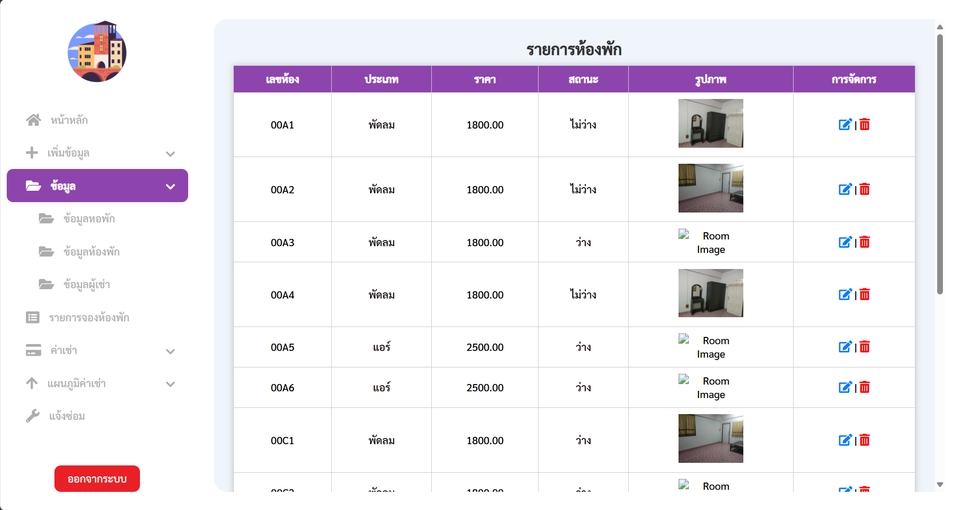Expand the เพิ่มข้อมูล menu chevron
960x510 pixels.
[x=170, y=154]
